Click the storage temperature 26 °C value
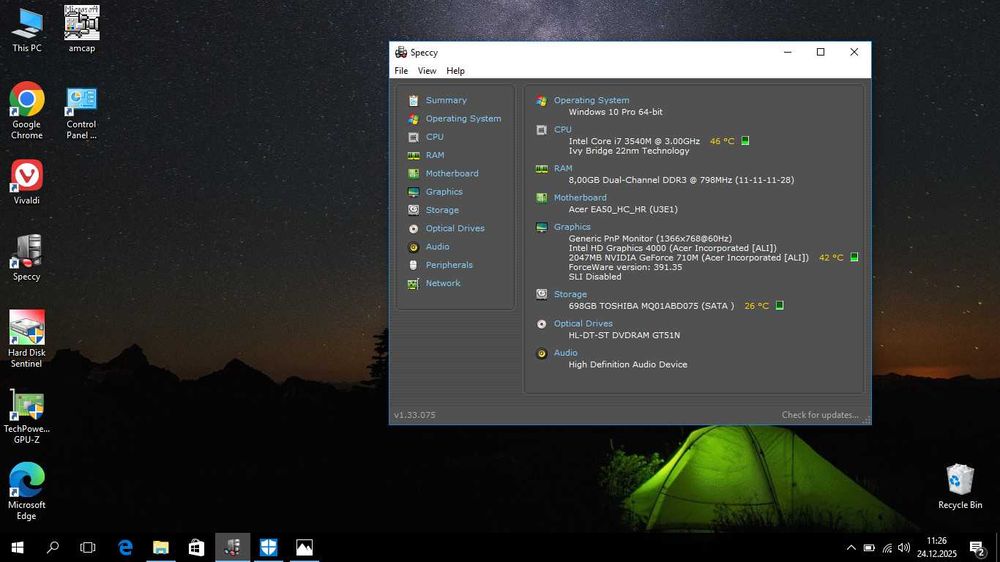The width and height of the screenshot is (1000, 562). 756,306
